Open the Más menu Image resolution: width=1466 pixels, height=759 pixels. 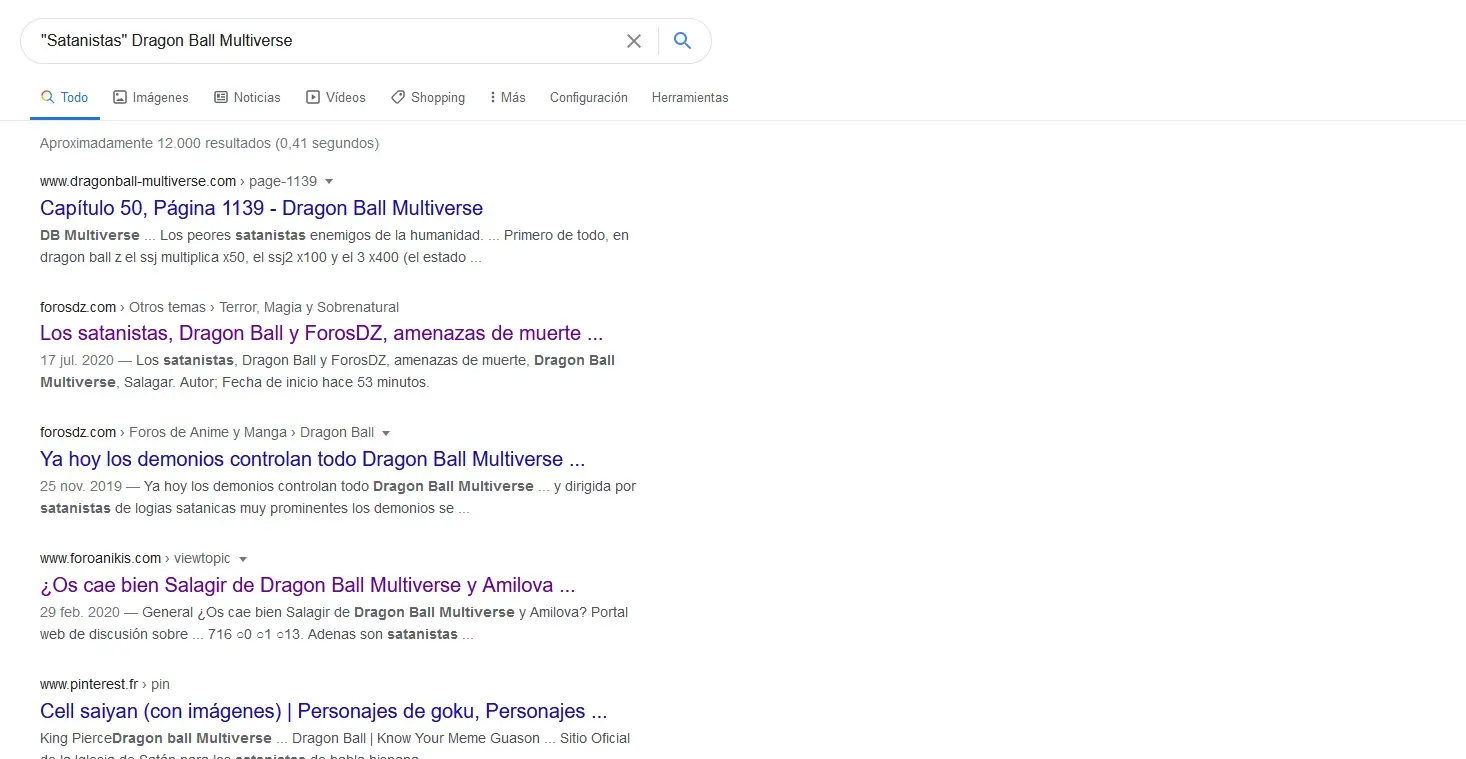(x=507, y=97)
